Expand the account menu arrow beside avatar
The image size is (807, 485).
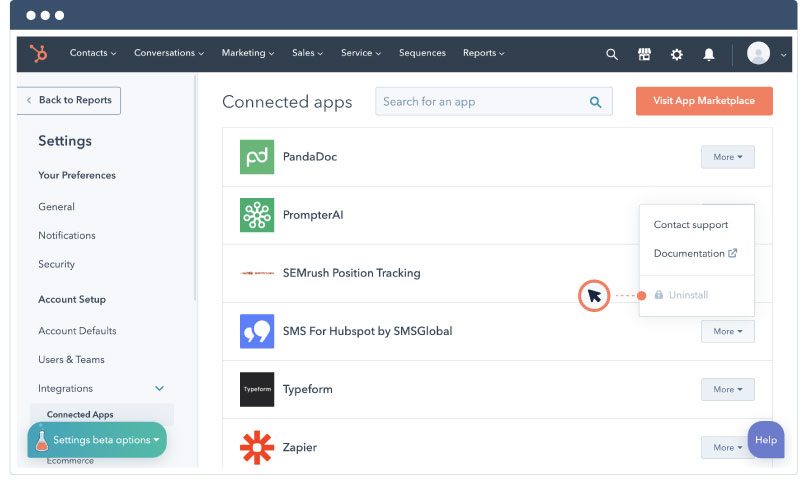(783, 55)
